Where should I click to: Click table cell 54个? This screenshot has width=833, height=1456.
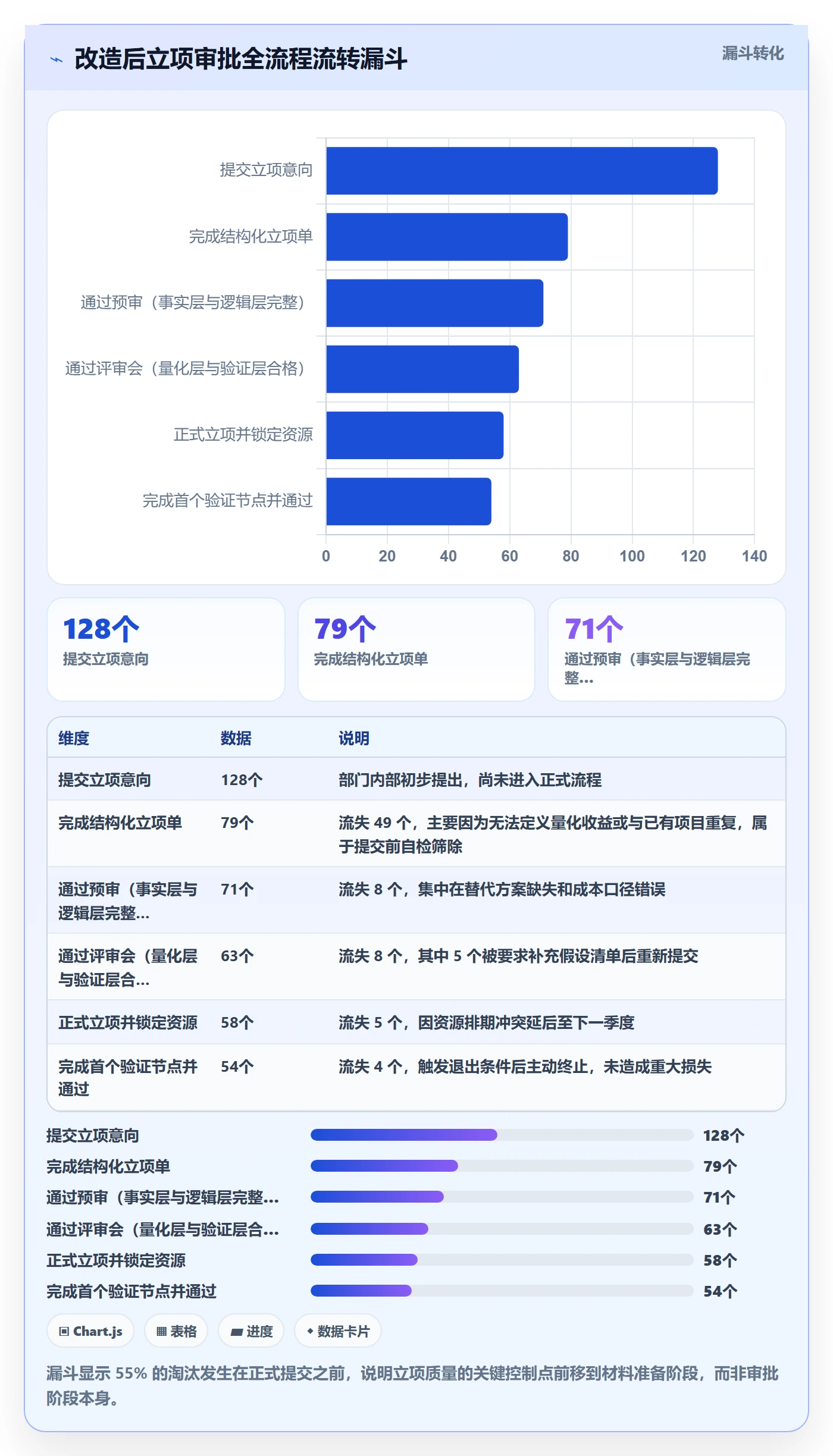(x=237, y=1066)
